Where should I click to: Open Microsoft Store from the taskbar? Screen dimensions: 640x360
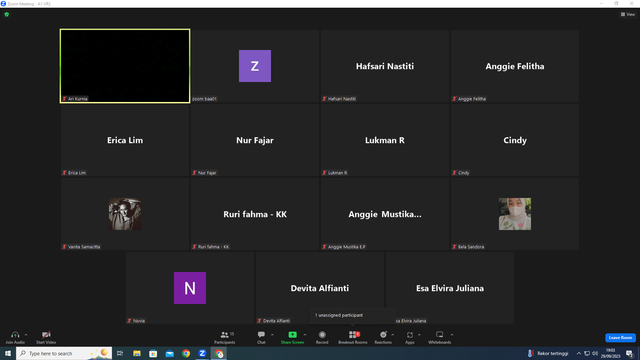tap(153, 353)
